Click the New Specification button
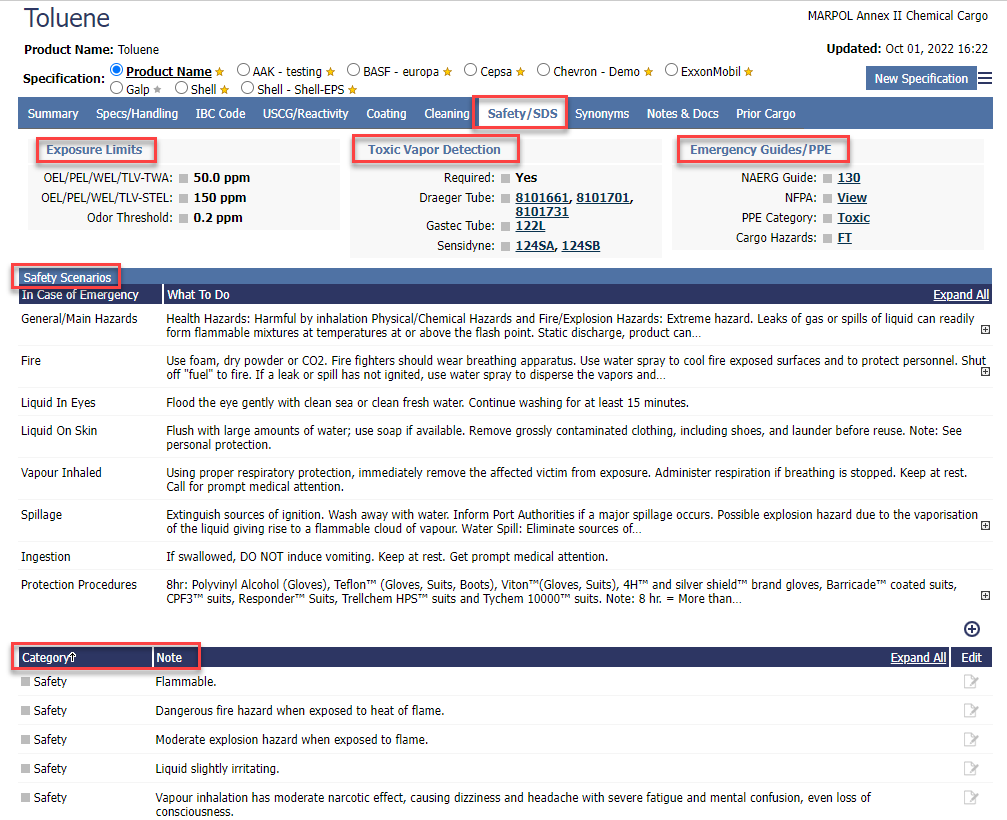Viewport: 1007px width, 820px height. coord(920,79)
